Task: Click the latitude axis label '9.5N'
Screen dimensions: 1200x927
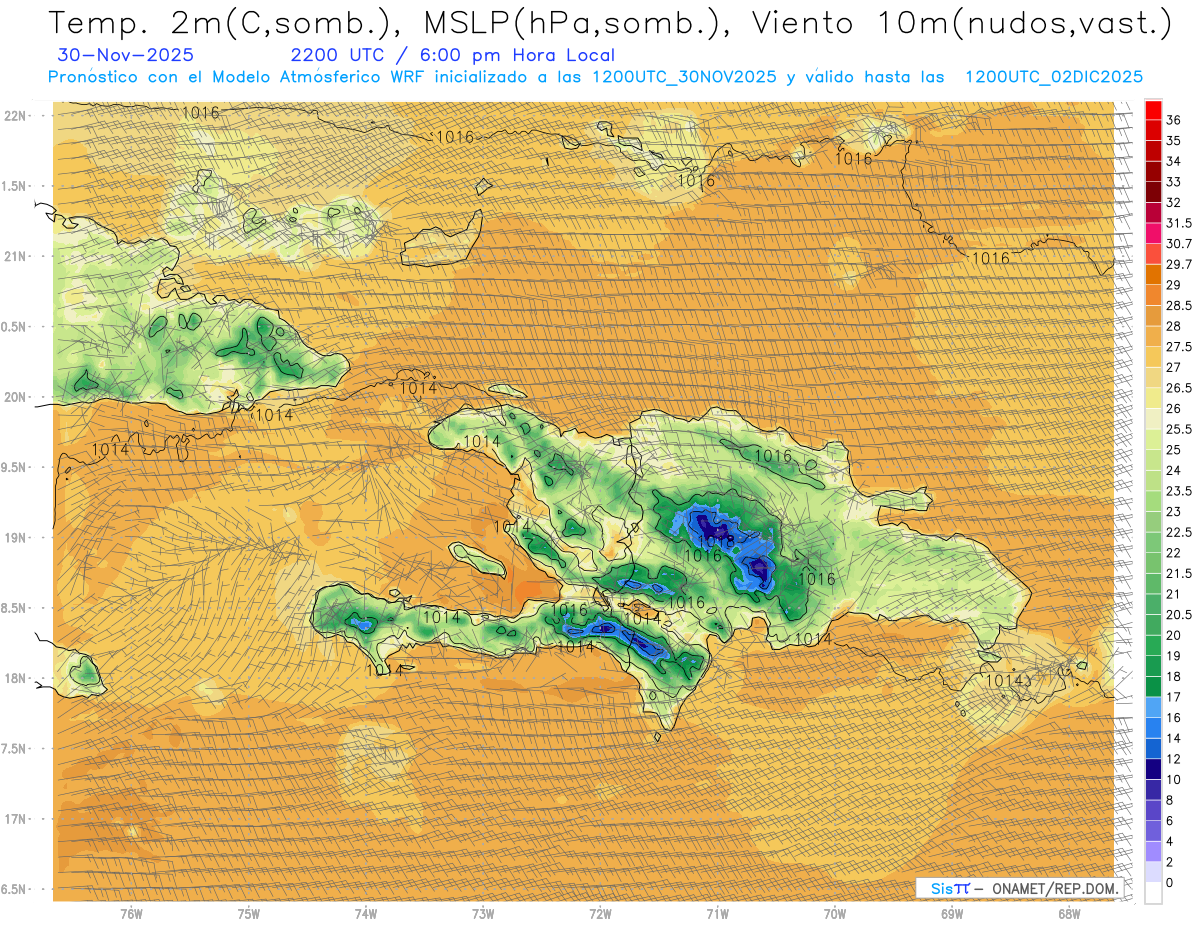Action: click(x=15, y=467)
